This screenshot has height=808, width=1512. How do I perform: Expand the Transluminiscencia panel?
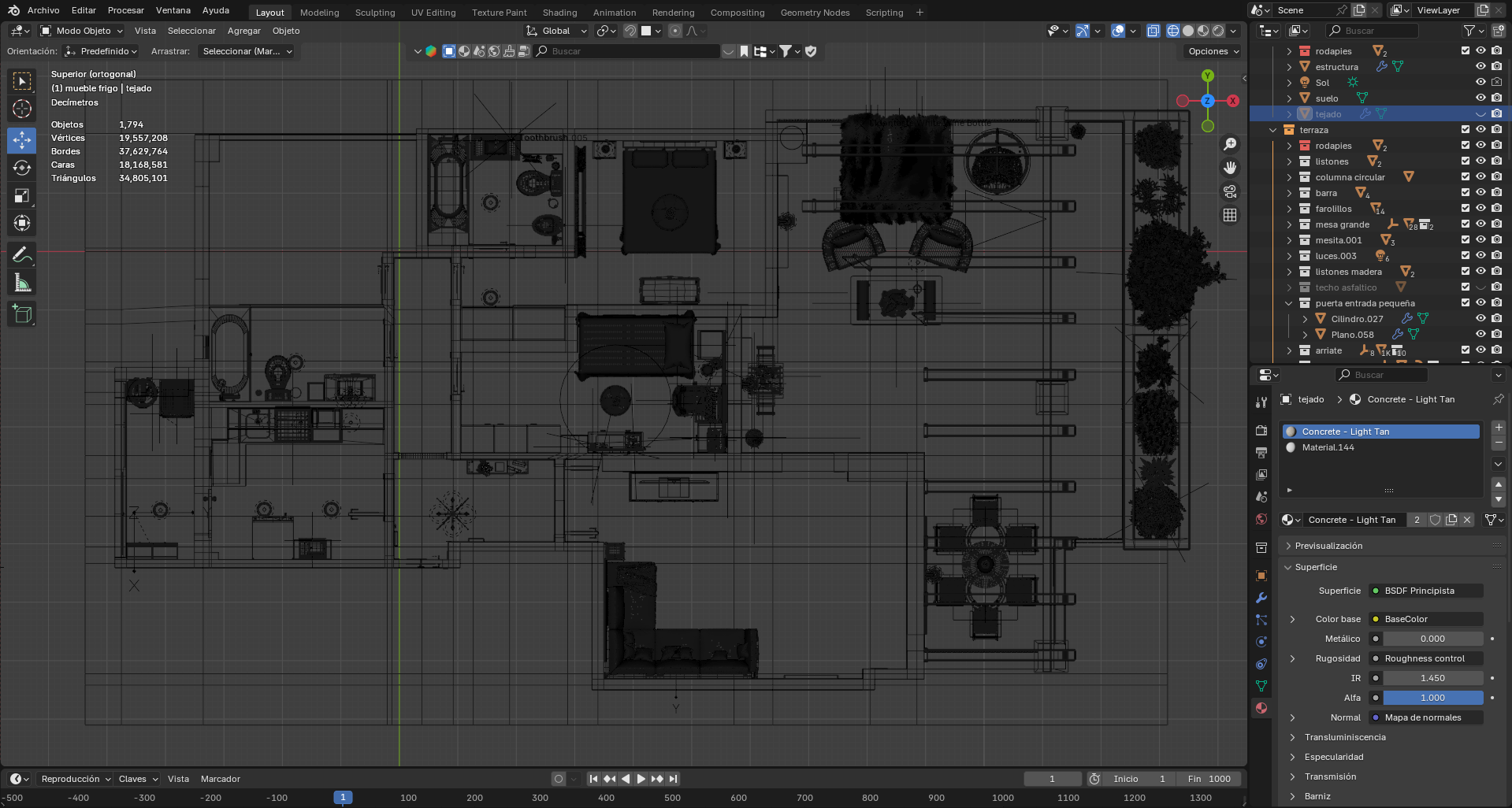pyautogui.click(x=1344, y=737)
